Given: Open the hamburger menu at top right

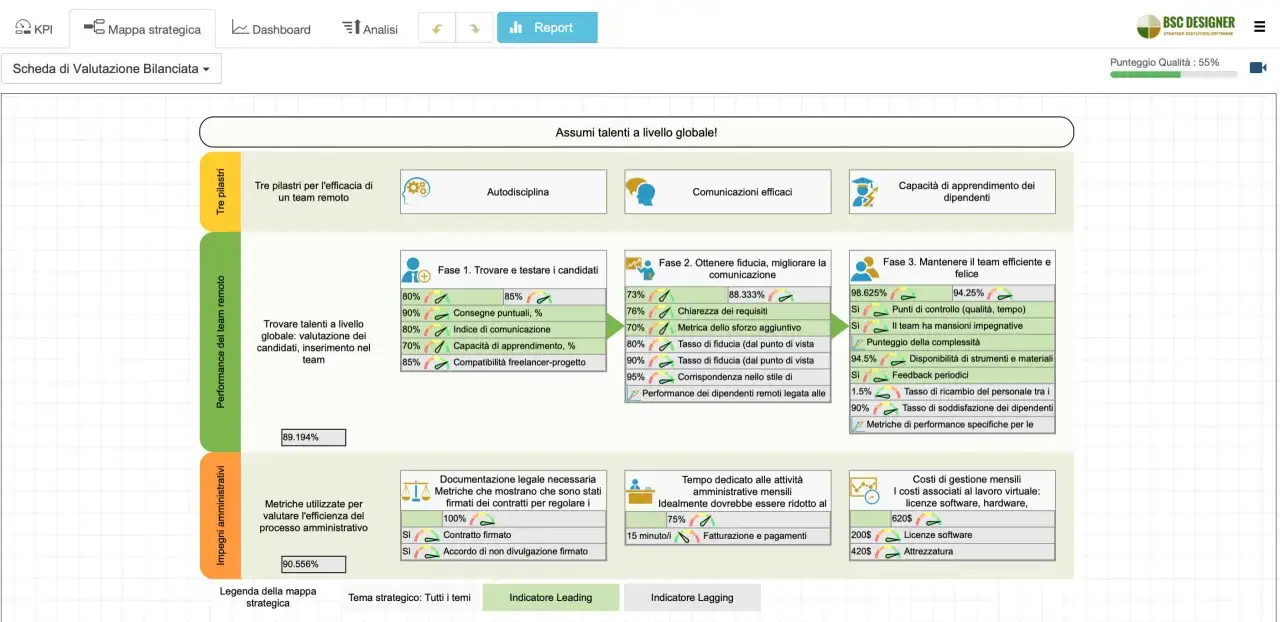Looking at the screenshot, I should (1259, 27).
